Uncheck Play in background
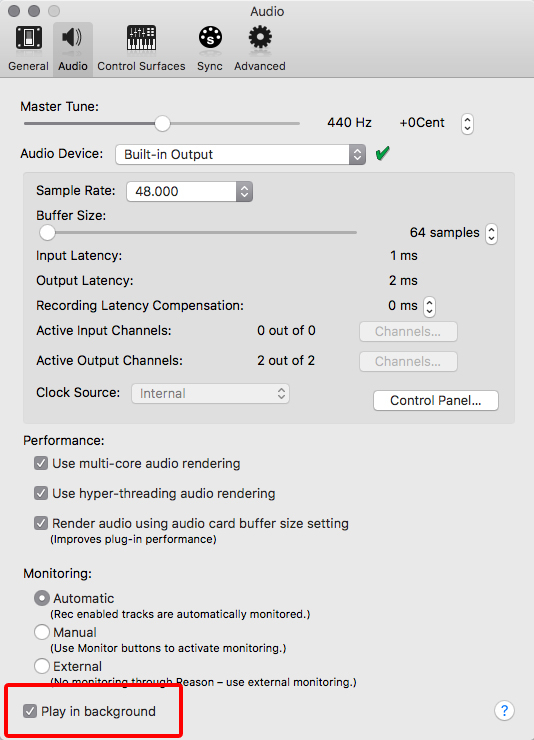The height and width of the screenshot is (740, 534). point(30,711)
